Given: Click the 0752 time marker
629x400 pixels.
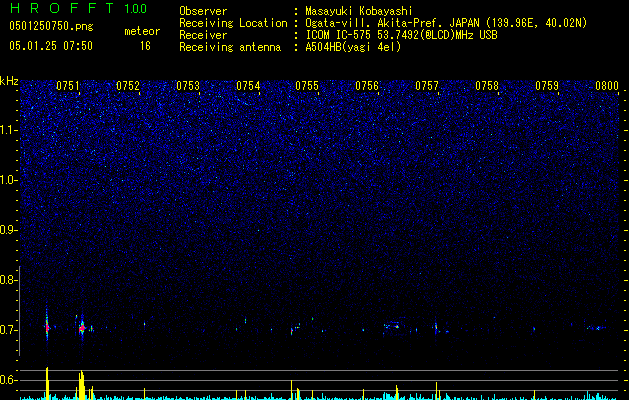Looking at the screenshot, I should [x=128, y=86].
